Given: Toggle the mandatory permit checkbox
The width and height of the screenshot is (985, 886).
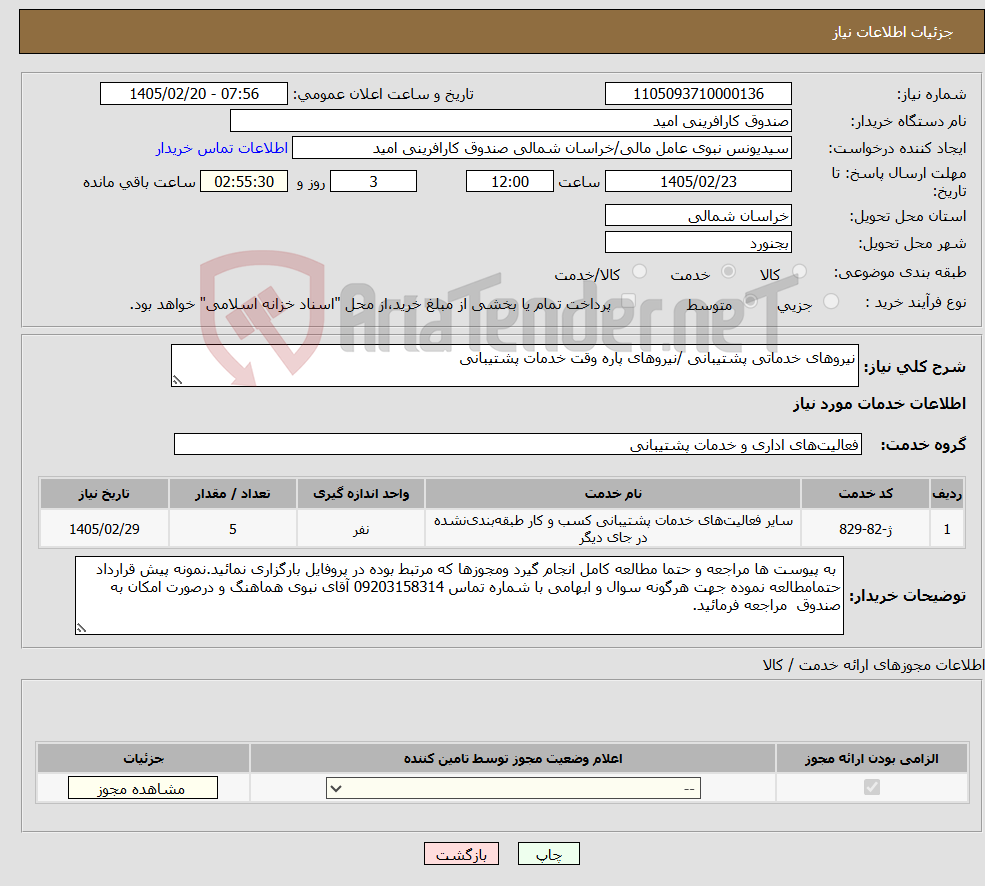Looking at the screenshot, I should (x=872, y=787).
